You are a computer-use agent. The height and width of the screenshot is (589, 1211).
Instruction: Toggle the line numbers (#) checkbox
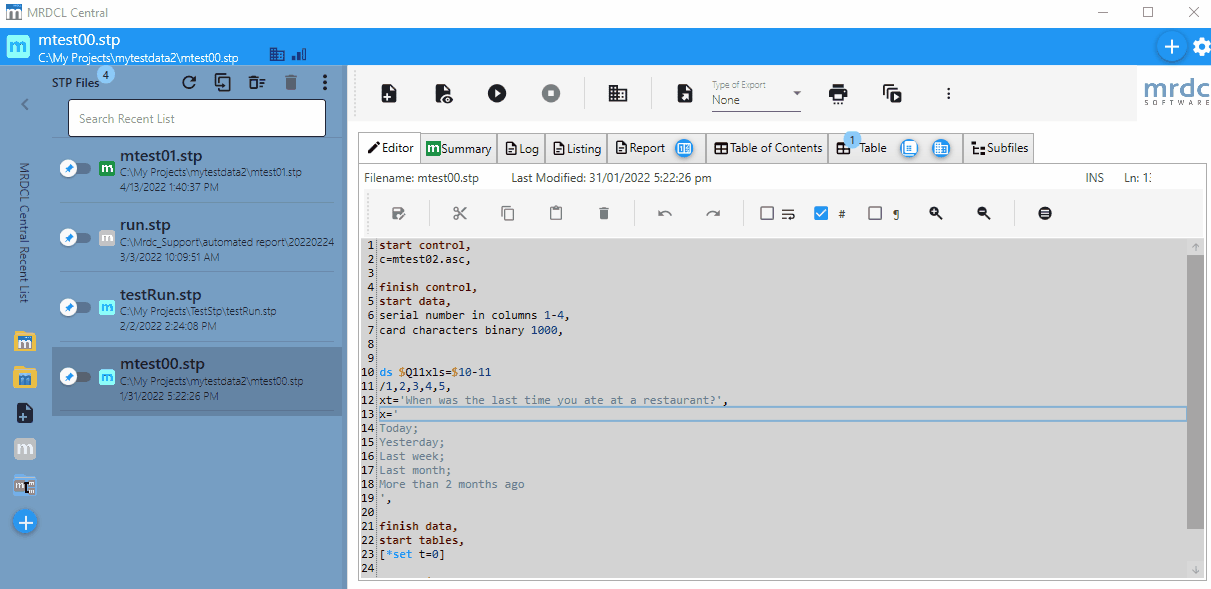(x=821, y=213)
